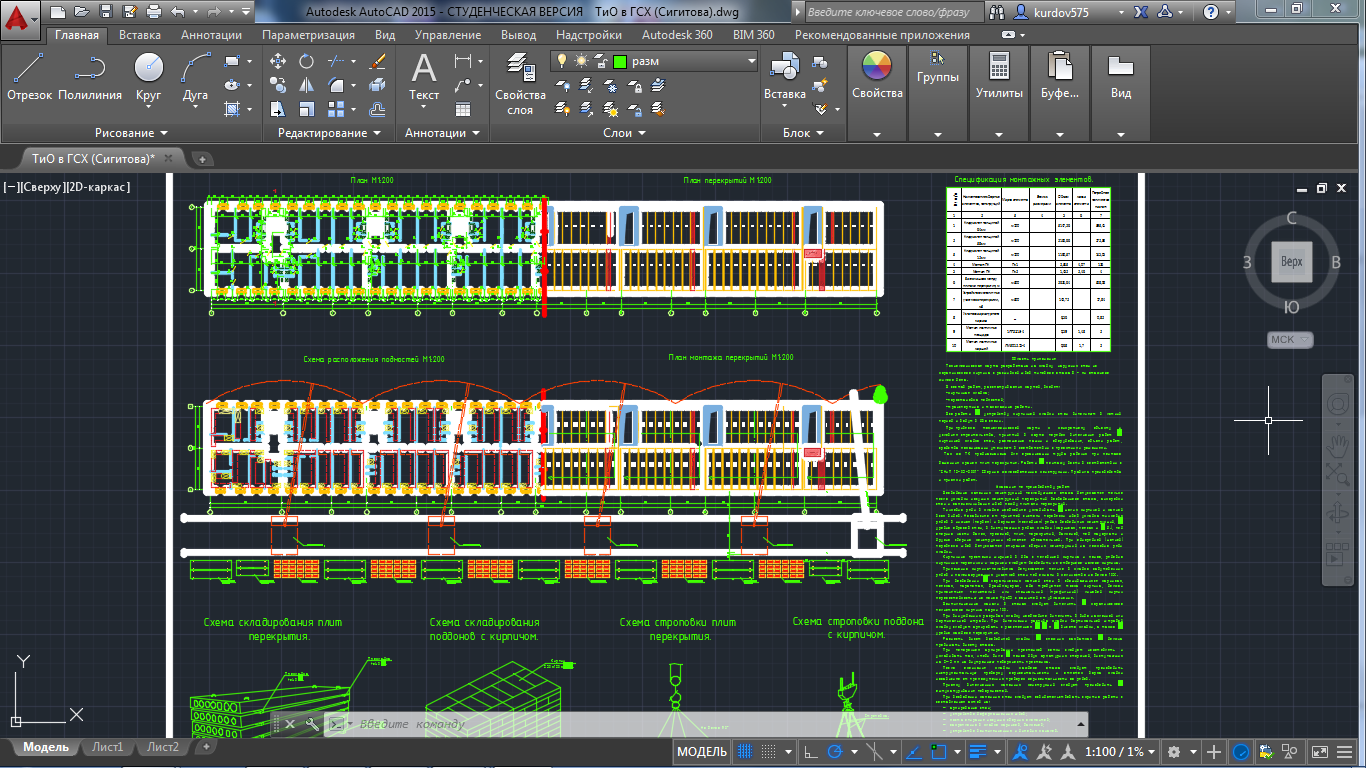Image resolution: width=1366 pixels, height=768 pixels.
Task: Switch to the Лист2 layout tab
Action: [x=162, y=747]
